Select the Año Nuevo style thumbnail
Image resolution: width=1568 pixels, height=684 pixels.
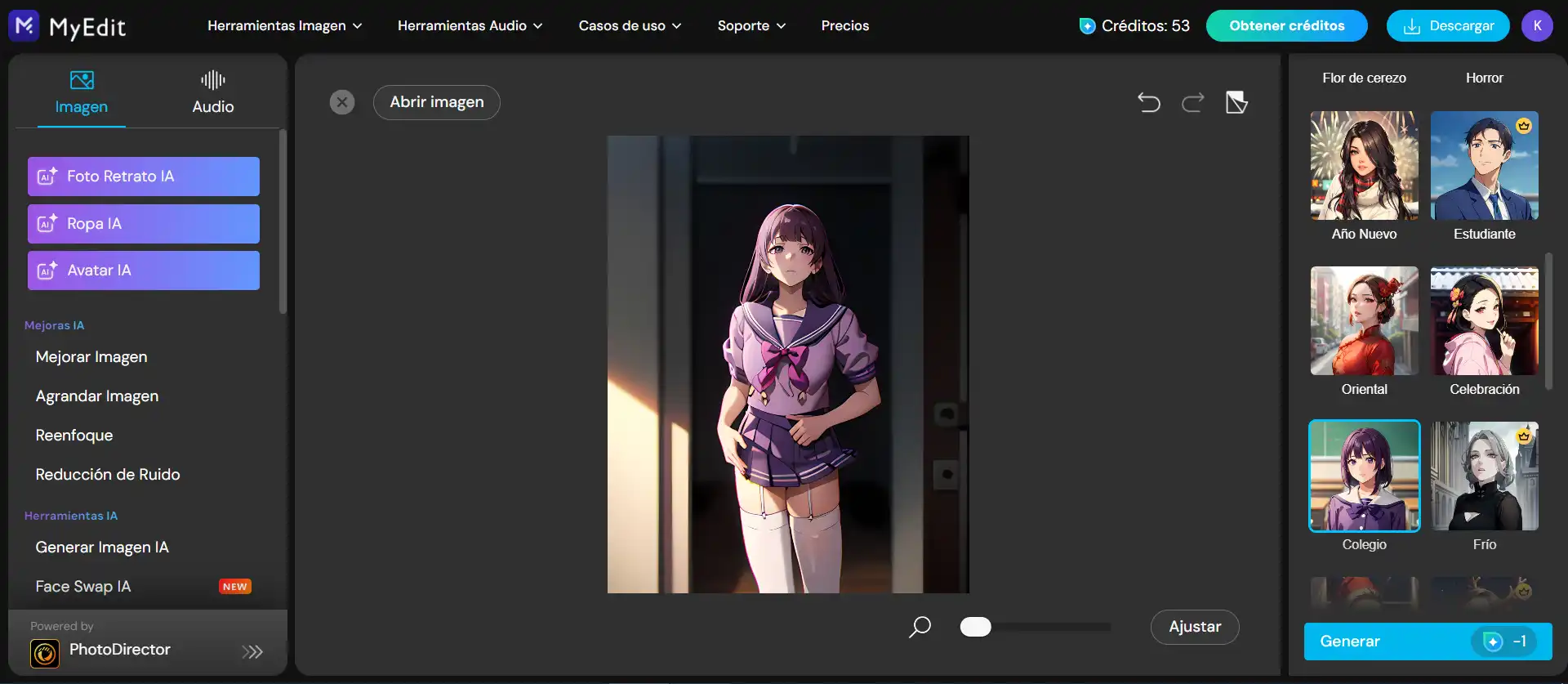pyautogui.click(x=1365, y=166)
